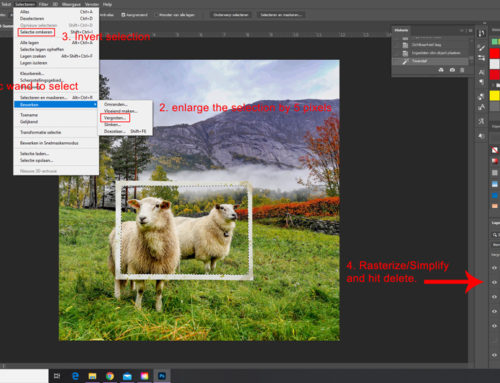The width and height of the screenshot is (500, 383).
Task: Click 'Selecteren en maskeren...' options bar button
Action: pos(281,15)
